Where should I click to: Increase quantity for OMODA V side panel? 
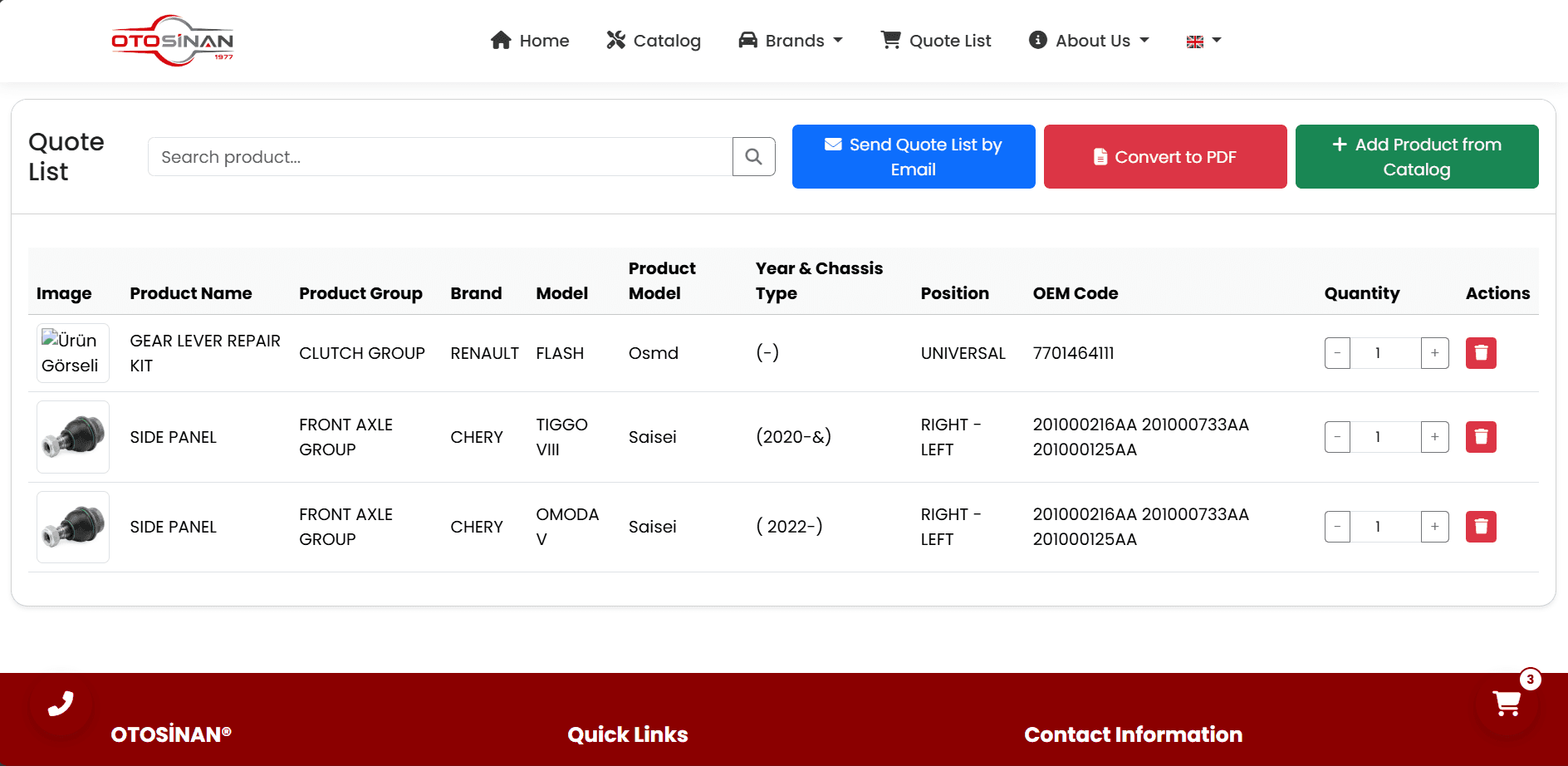pos(1435,527)
